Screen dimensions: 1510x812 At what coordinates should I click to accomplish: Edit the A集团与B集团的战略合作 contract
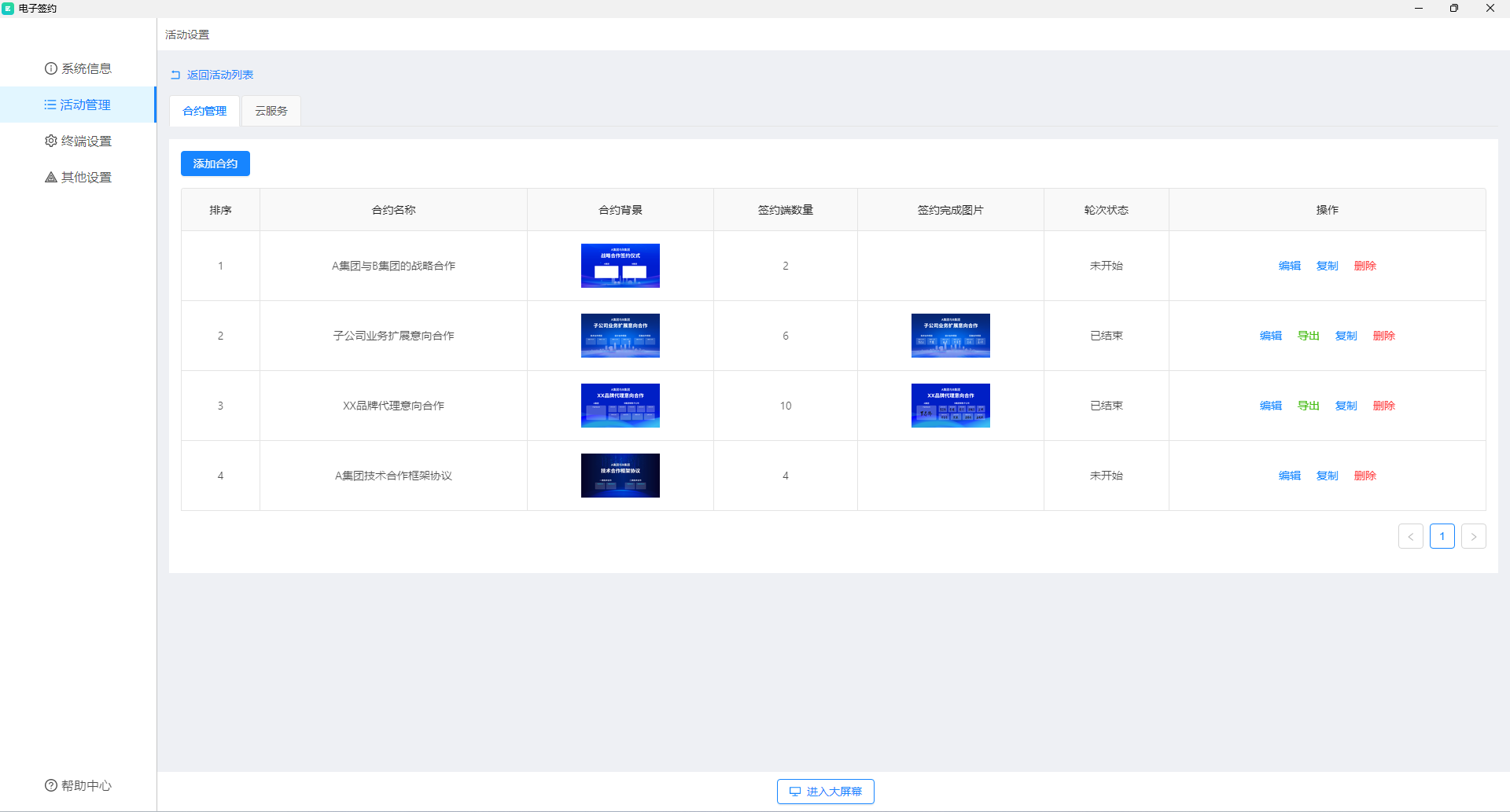coord(1290,266)
